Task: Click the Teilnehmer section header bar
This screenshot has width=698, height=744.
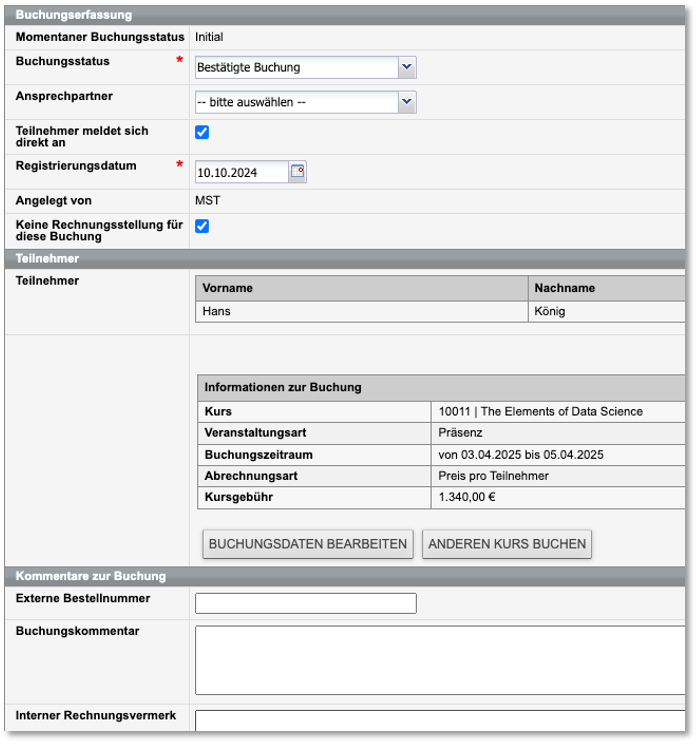Action: [x=47, y=259]
